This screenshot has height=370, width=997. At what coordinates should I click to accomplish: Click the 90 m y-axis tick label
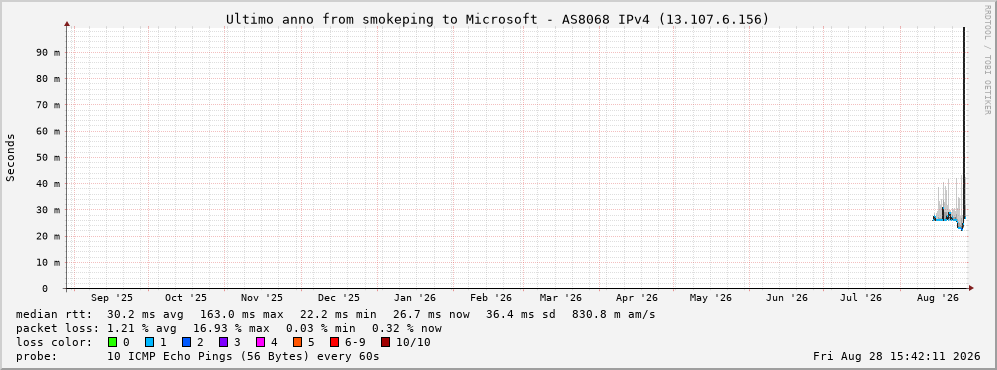(x=48, y=53)
